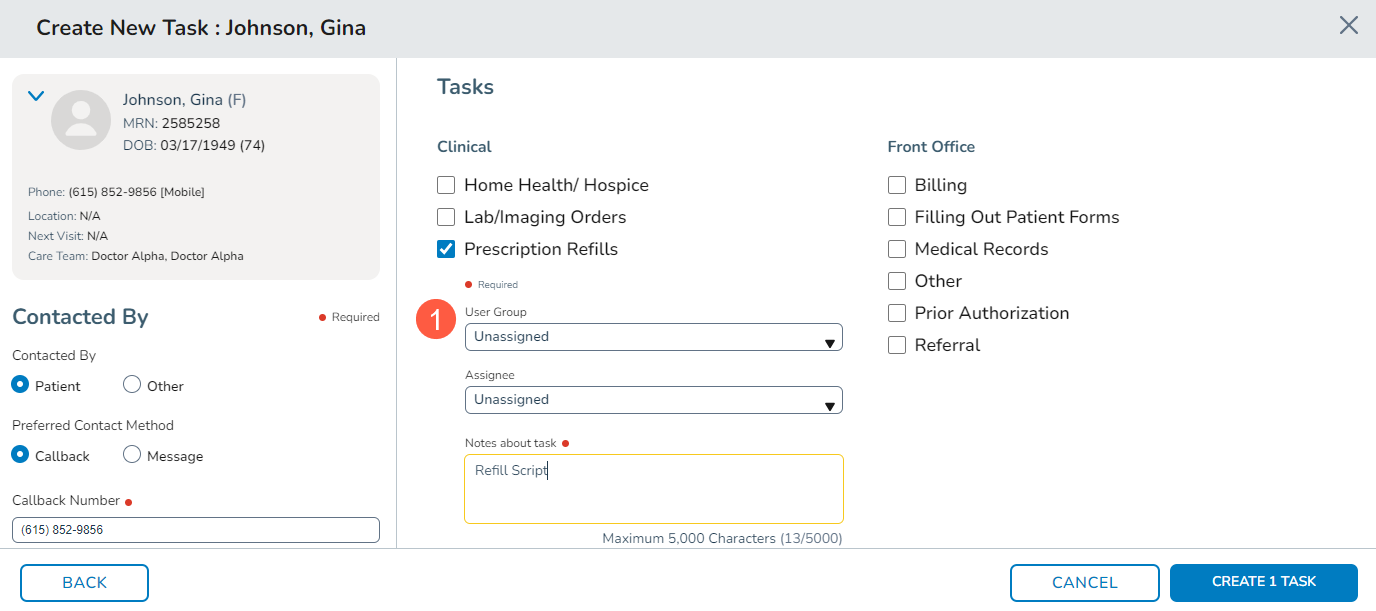Image resolution: width=1376 pixels, height=611 pixels.
Task: Click into Notes about task textbox
Action: tap(653, 489)
